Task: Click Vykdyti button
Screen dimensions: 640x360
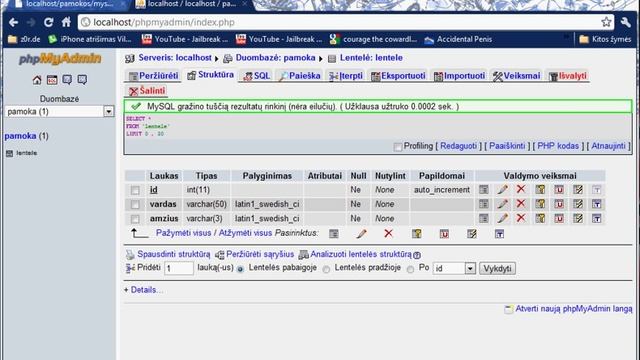Action: (497, 268)
